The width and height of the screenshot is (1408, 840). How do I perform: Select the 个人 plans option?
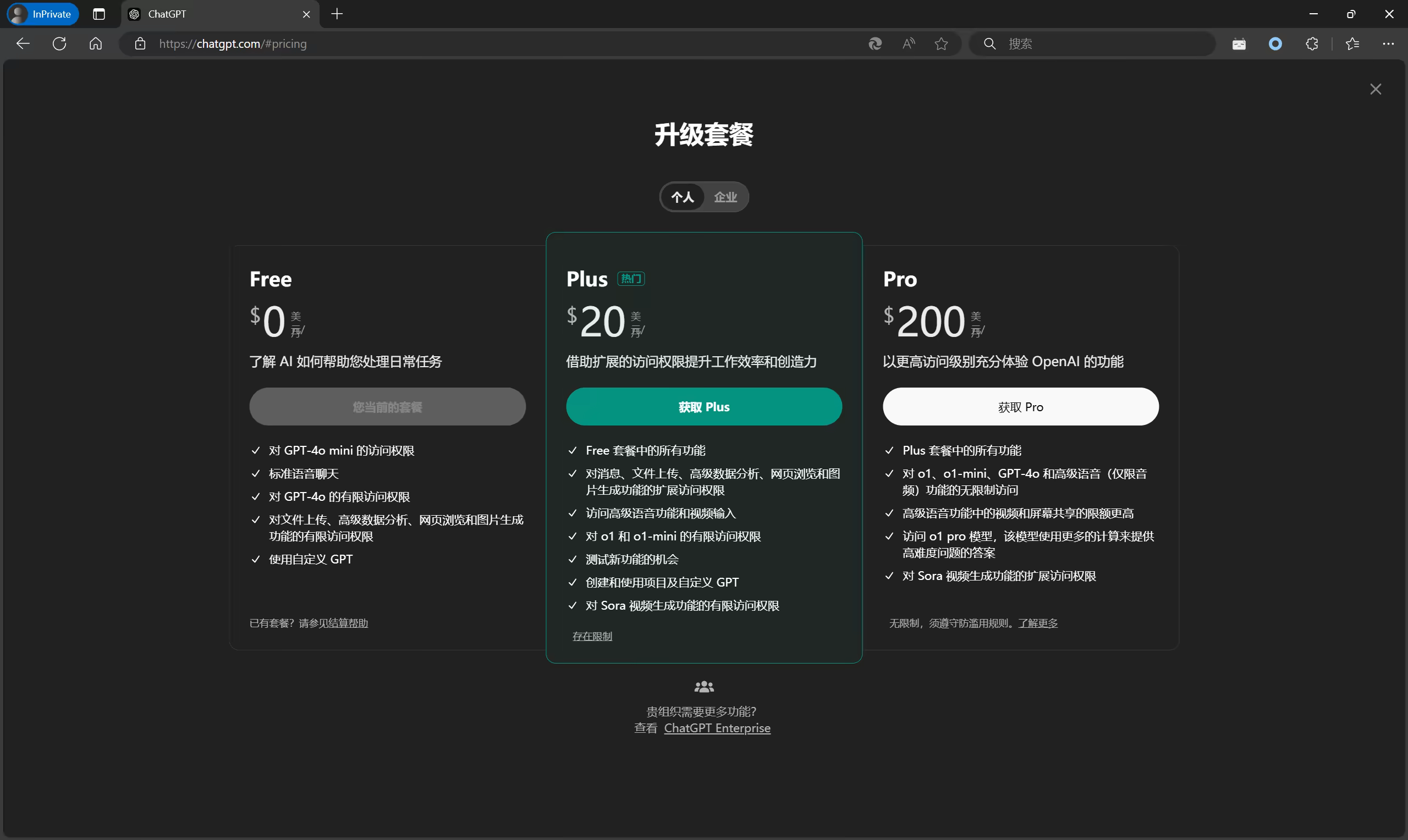pyautogui.click(x=682, y=197)
